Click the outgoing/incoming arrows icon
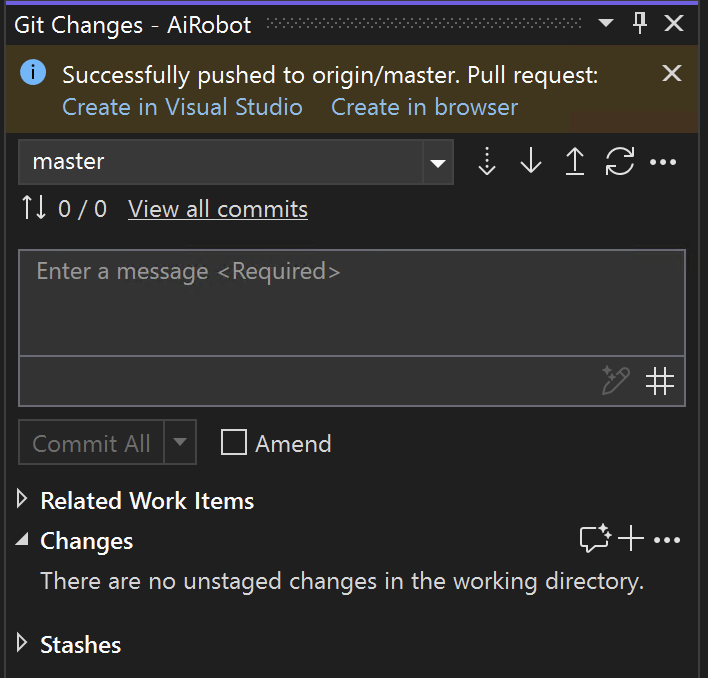This screenshot has height=678, width=708. point(34,207)
